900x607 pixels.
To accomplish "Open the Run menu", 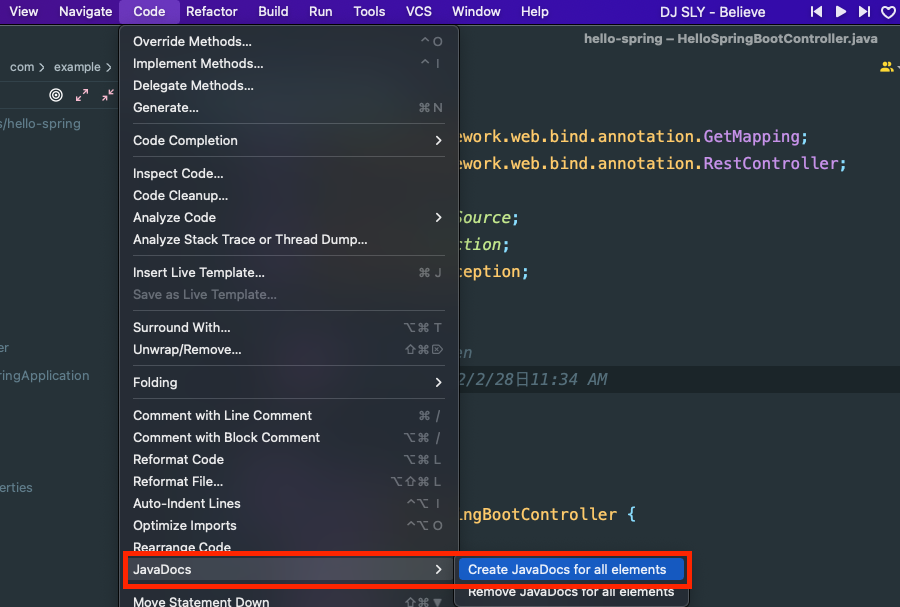I will 320,11.
